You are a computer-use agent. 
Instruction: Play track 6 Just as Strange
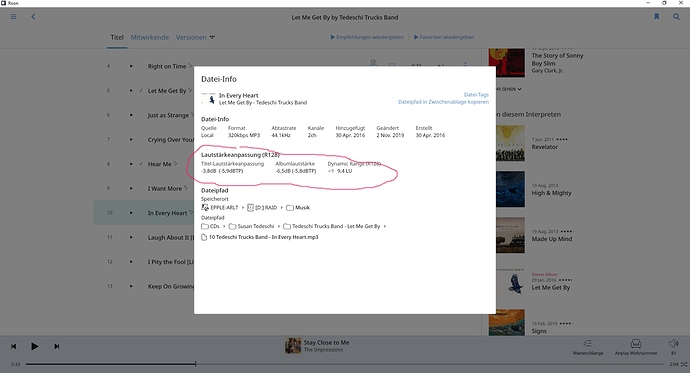pyautogui.click(x=131, y=115)
